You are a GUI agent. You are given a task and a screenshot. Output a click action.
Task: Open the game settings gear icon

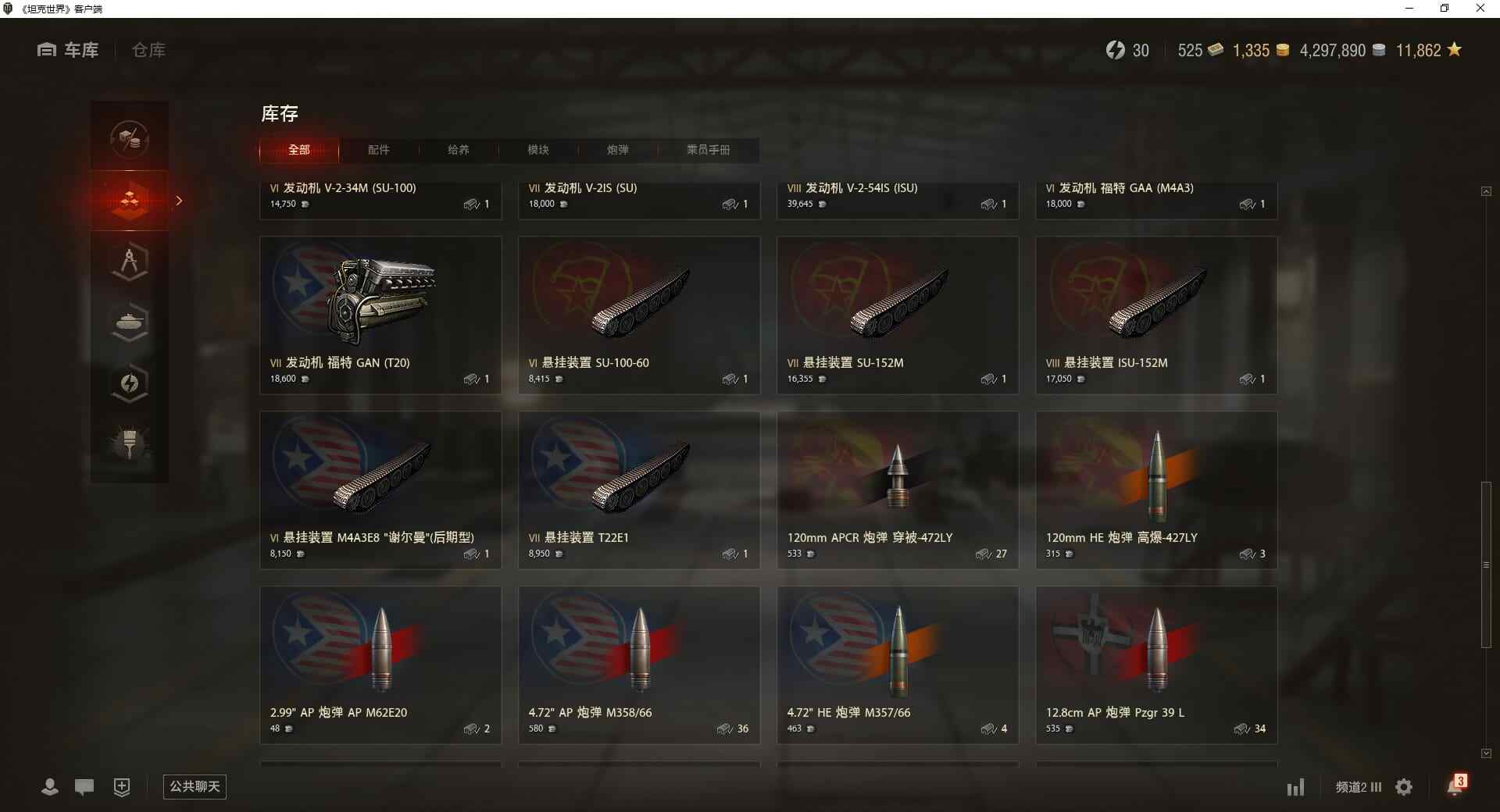[1404, 787]
